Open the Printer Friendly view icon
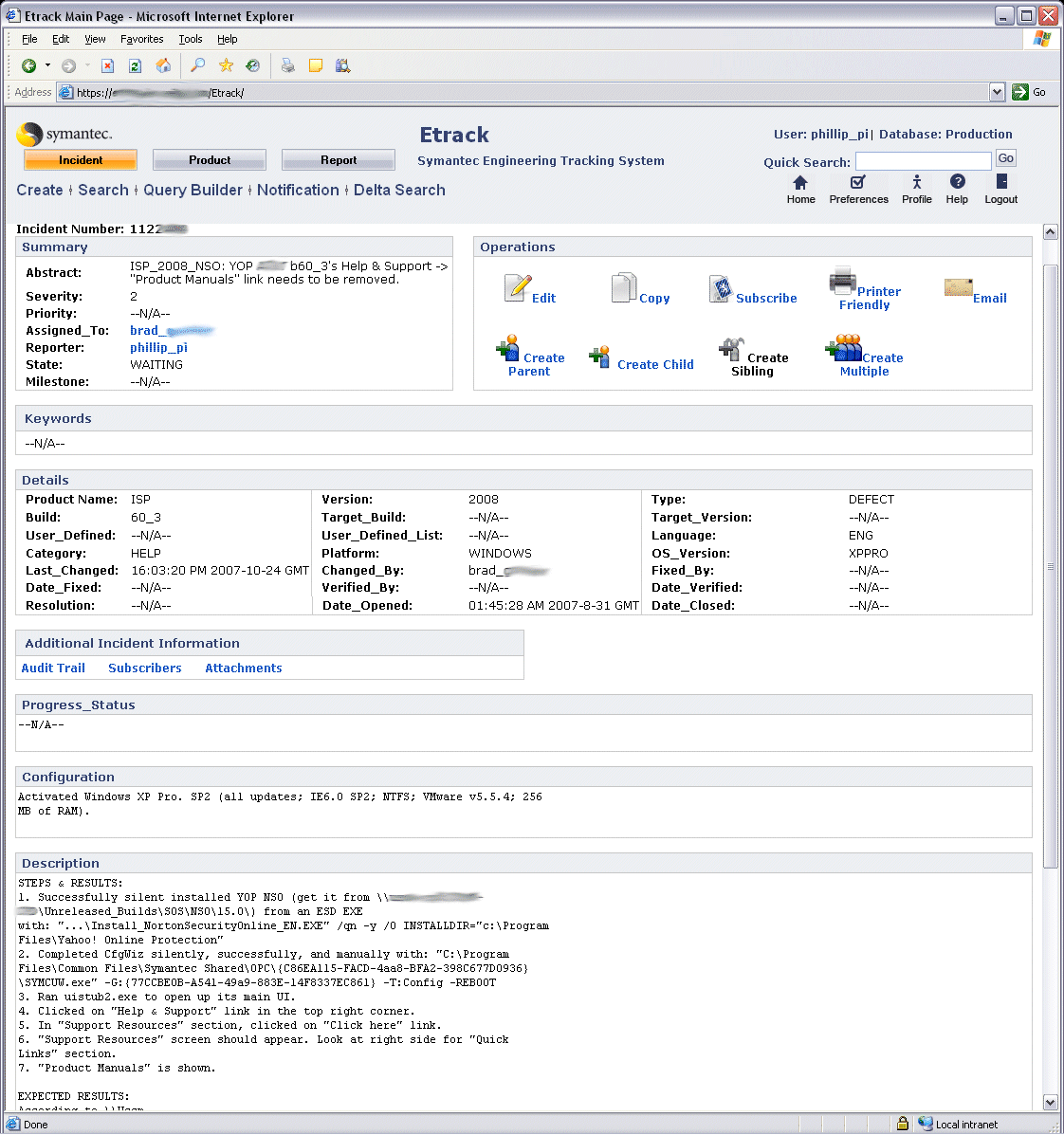Image resolution: width=1064 pixels, height=1135 pixels. tap(842, 281)
